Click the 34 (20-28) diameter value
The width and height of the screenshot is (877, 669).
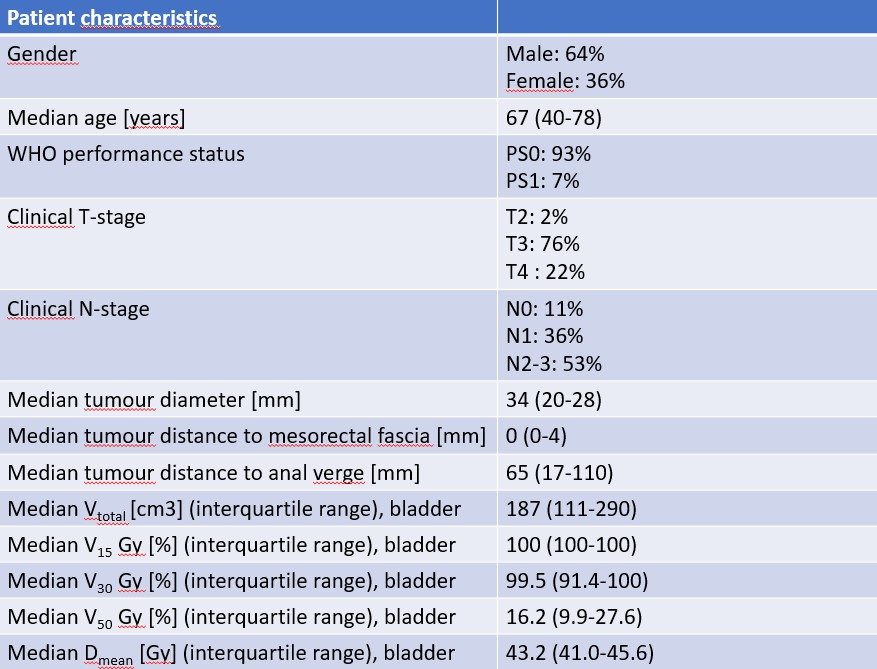click(554, 400)
